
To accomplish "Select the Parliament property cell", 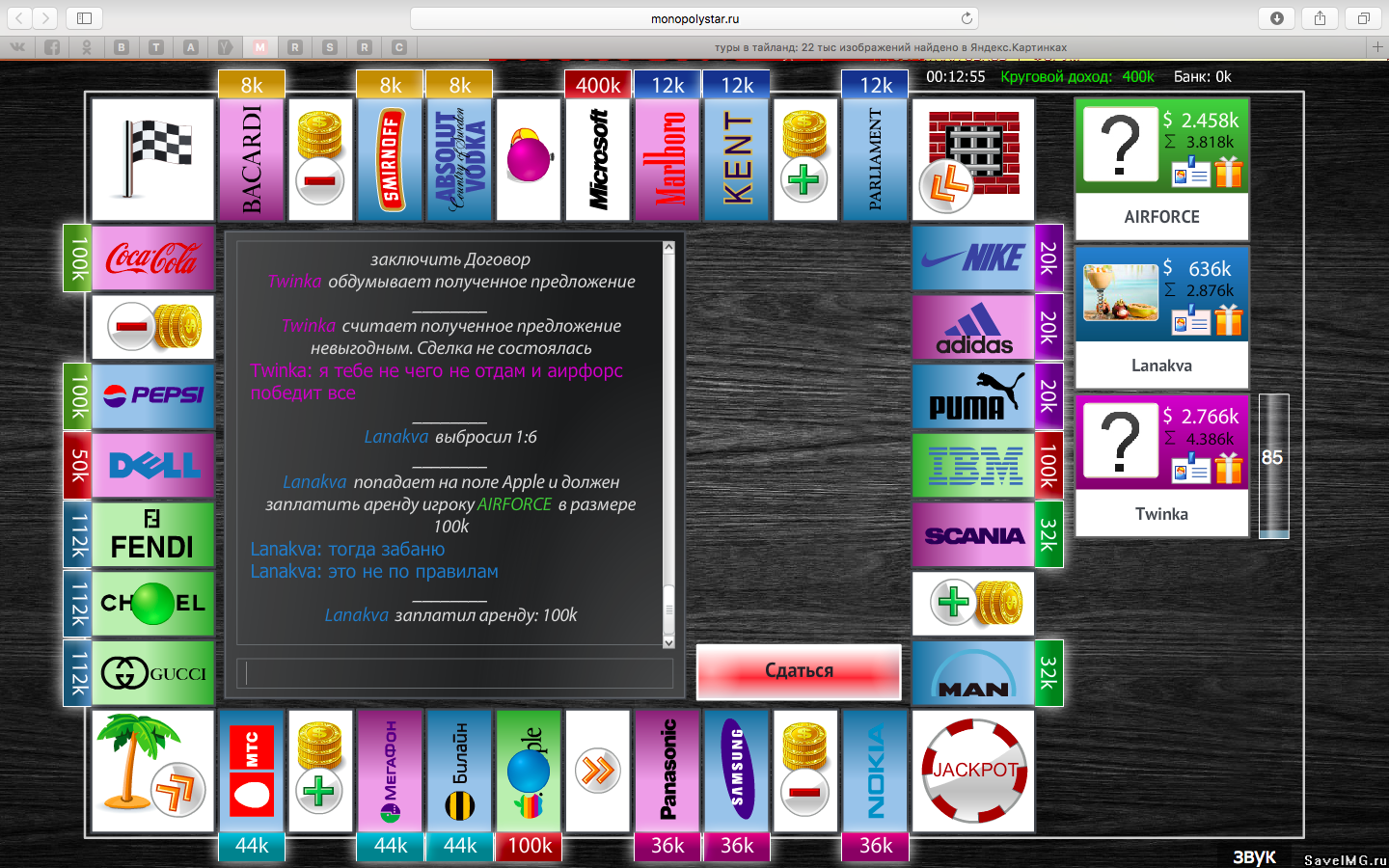I will coord(877,160).
